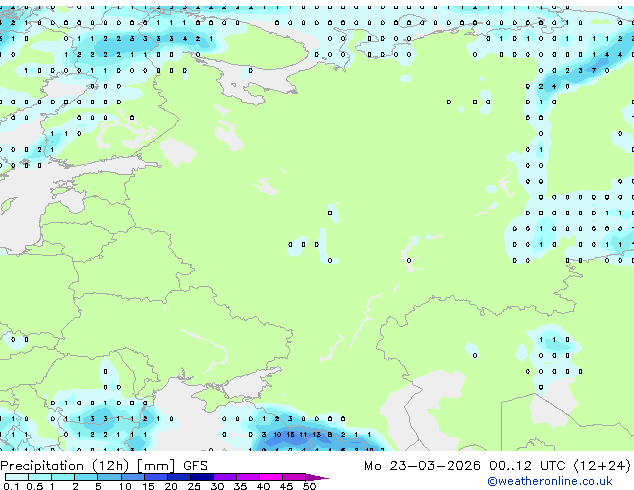
Task: Select the 5–10 mm legend color swatch
Action: click(109, 477)
